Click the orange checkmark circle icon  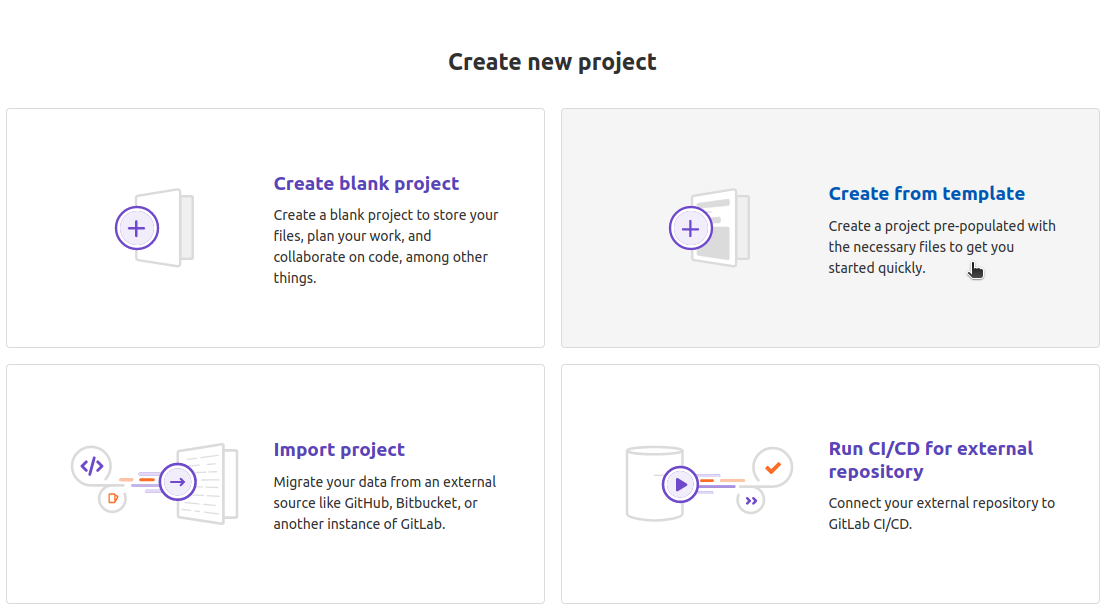coord(772,467)
